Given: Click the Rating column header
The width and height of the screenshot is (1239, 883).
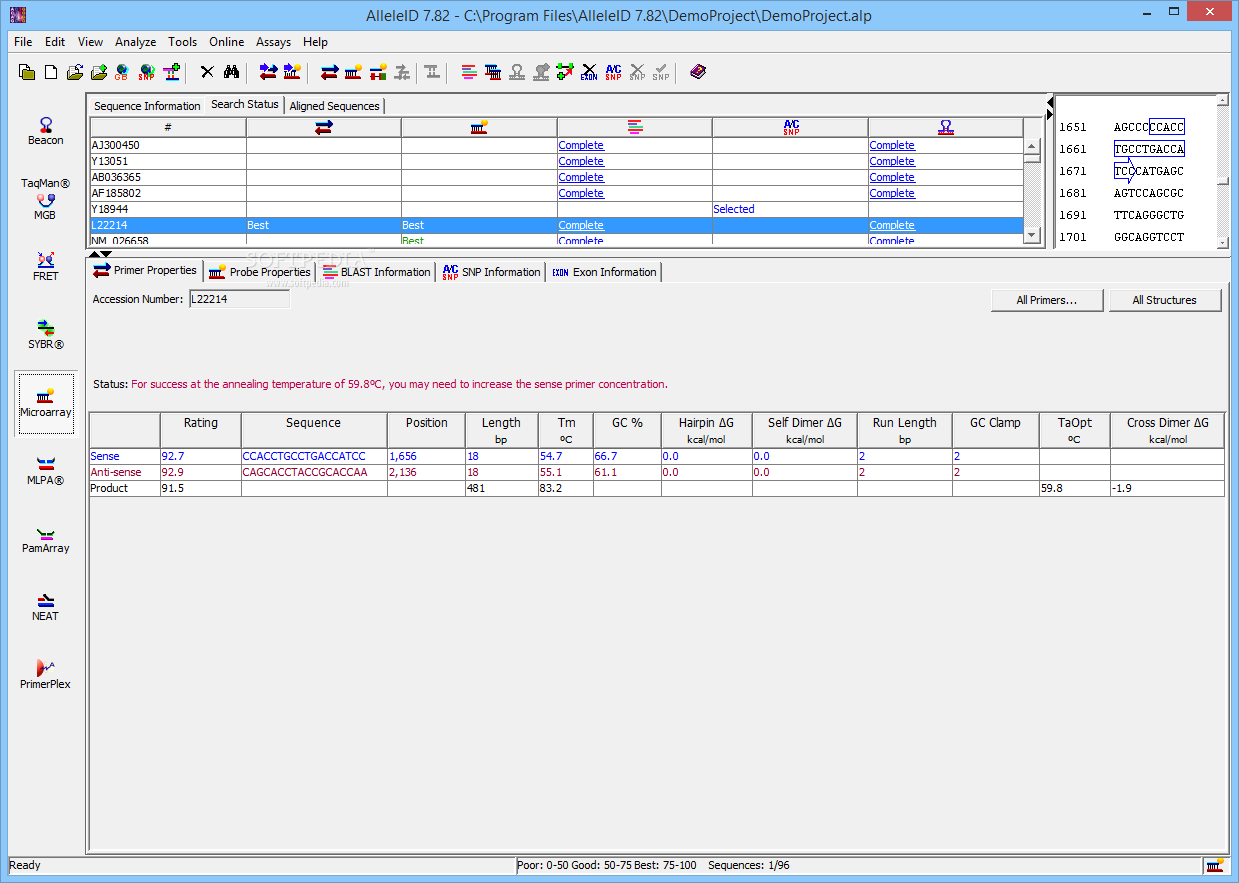Looking at the screenshot, I should click(200, 430).
